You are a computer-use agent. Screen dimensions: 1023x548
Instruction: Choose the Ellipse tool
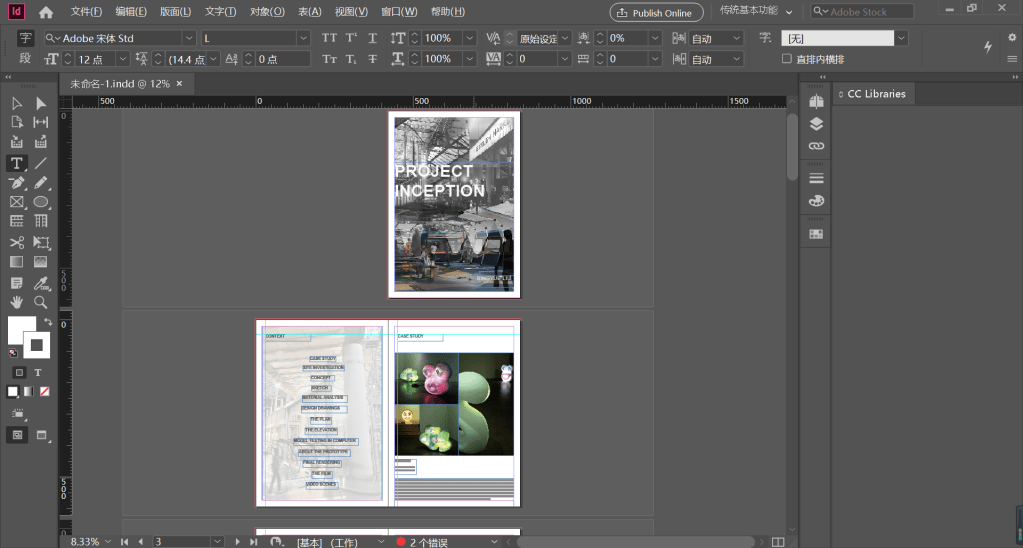[41, 202]
